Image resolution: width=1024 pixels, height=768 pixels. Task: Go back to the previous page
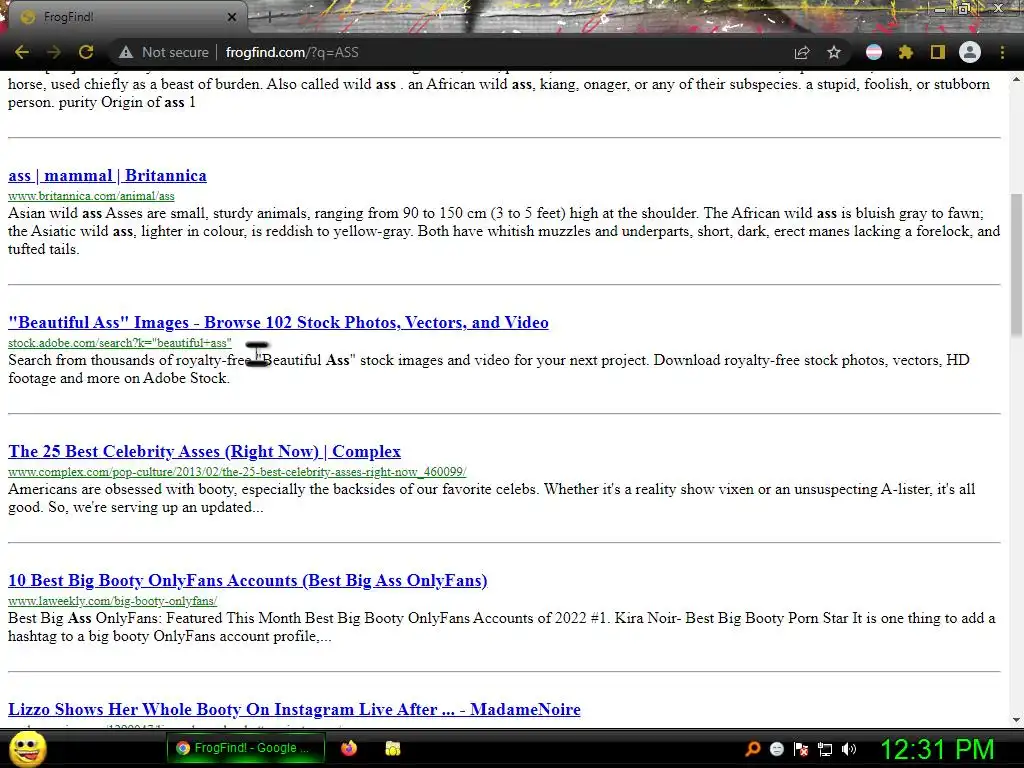(x=22, y=52)
